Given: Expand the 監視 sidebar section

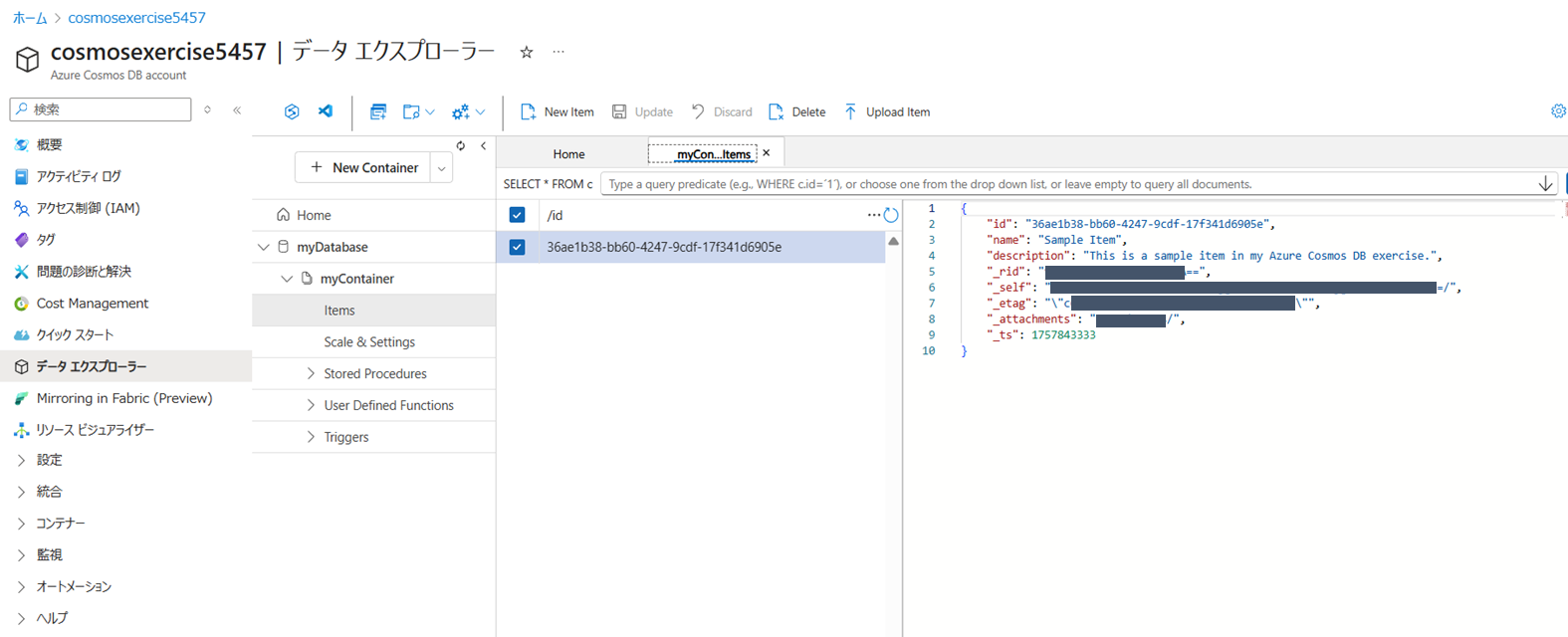Looking at the screenshot, I should tap(22, 555).
